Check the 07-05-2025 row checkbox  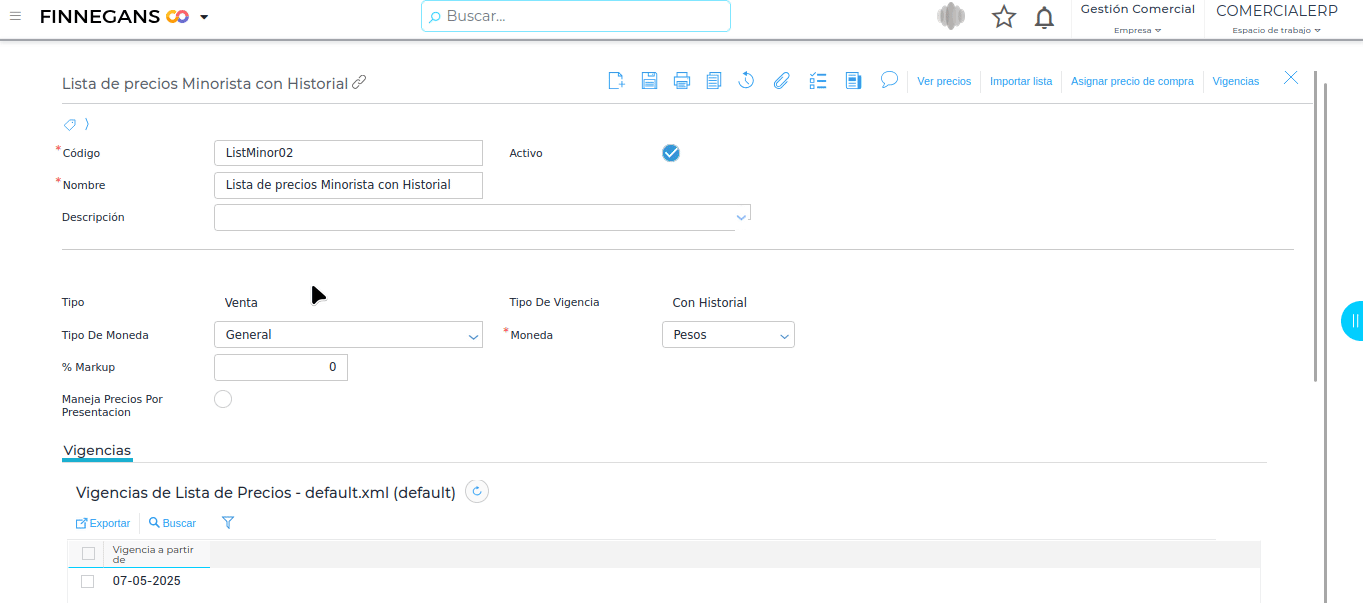pos(88,581)
